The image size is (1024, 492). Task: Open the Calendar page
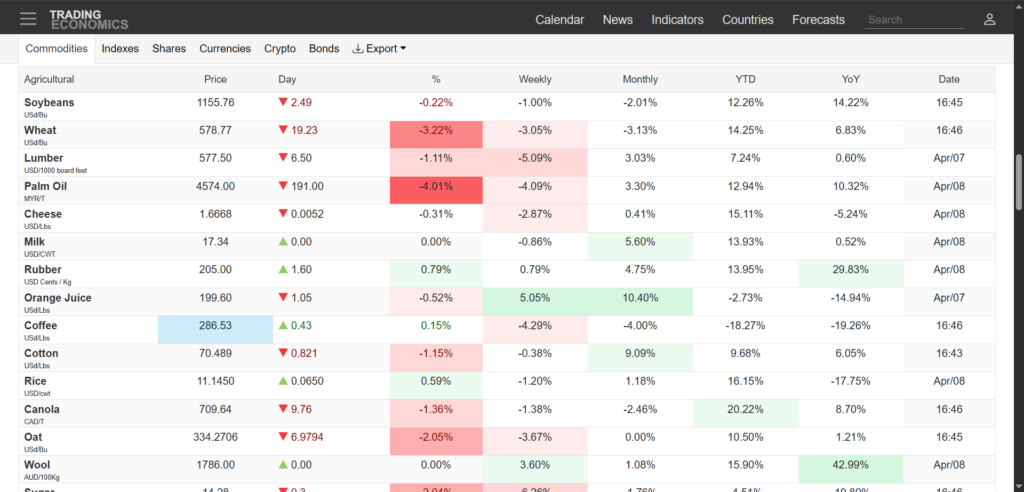tap(559, 19)
